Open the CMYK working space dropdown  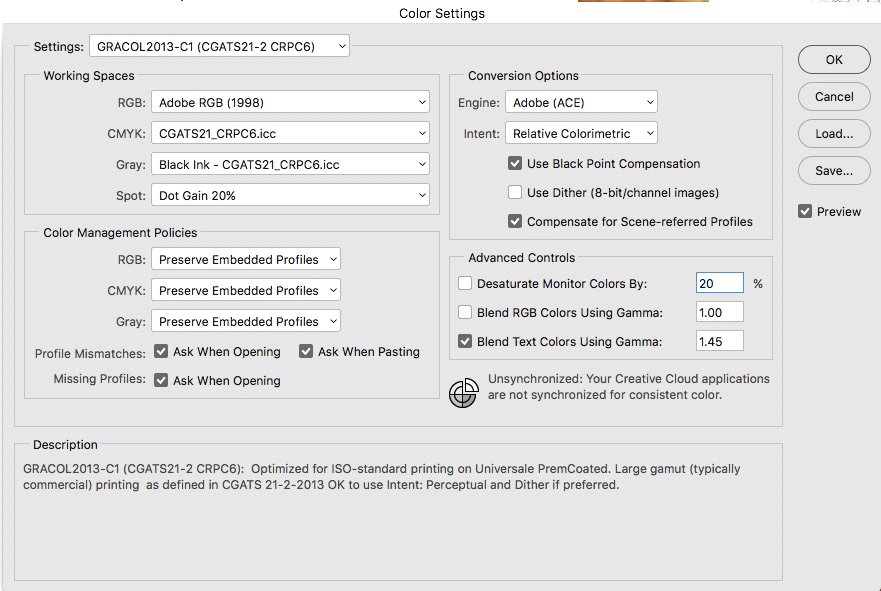tap(290, 132)
